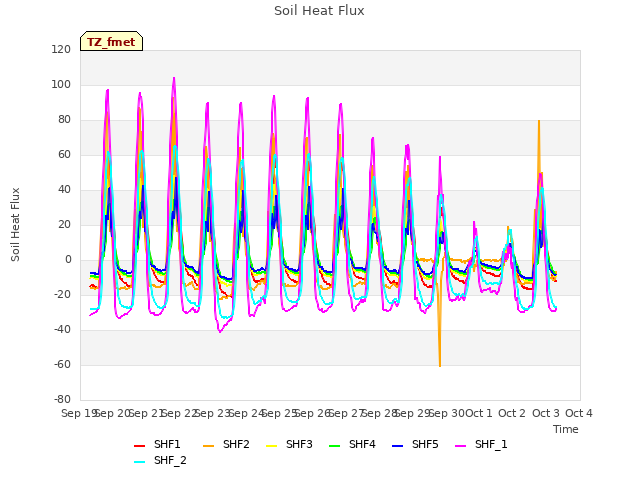Toggle the SHF_2 legend entry
Image resolution: width=640 pixels, height=480 pixels.
coord(160,461)
